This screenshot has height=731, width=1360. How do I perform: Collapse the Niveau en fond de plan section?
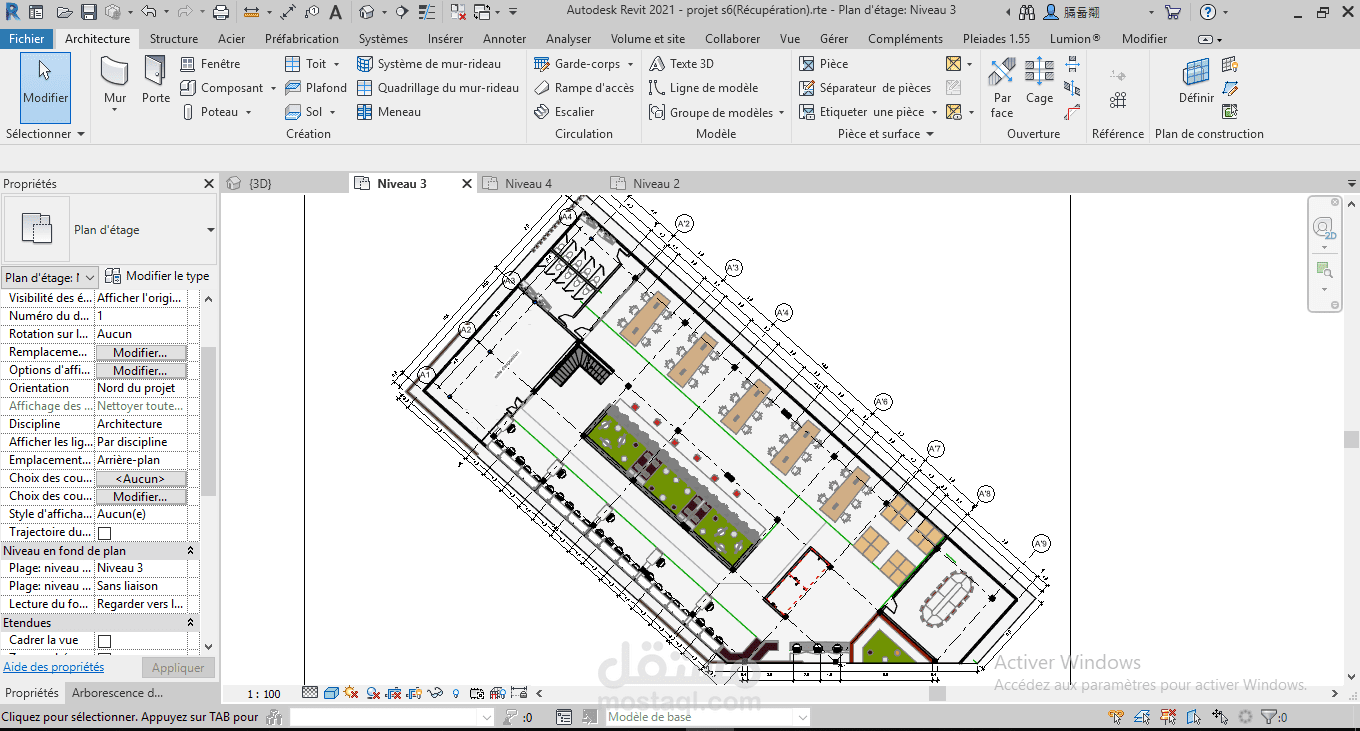click(191, 551)
